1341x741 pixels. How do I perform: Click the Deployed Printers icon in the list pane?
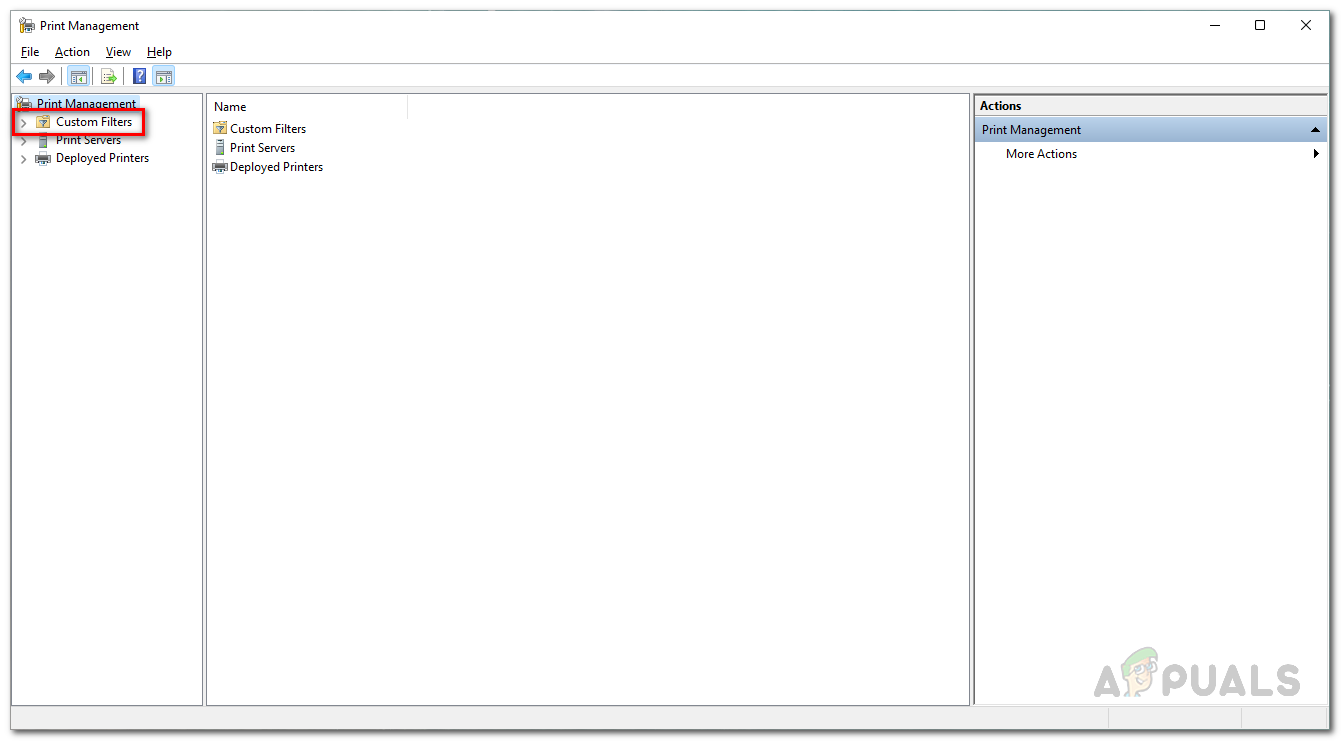220,167
